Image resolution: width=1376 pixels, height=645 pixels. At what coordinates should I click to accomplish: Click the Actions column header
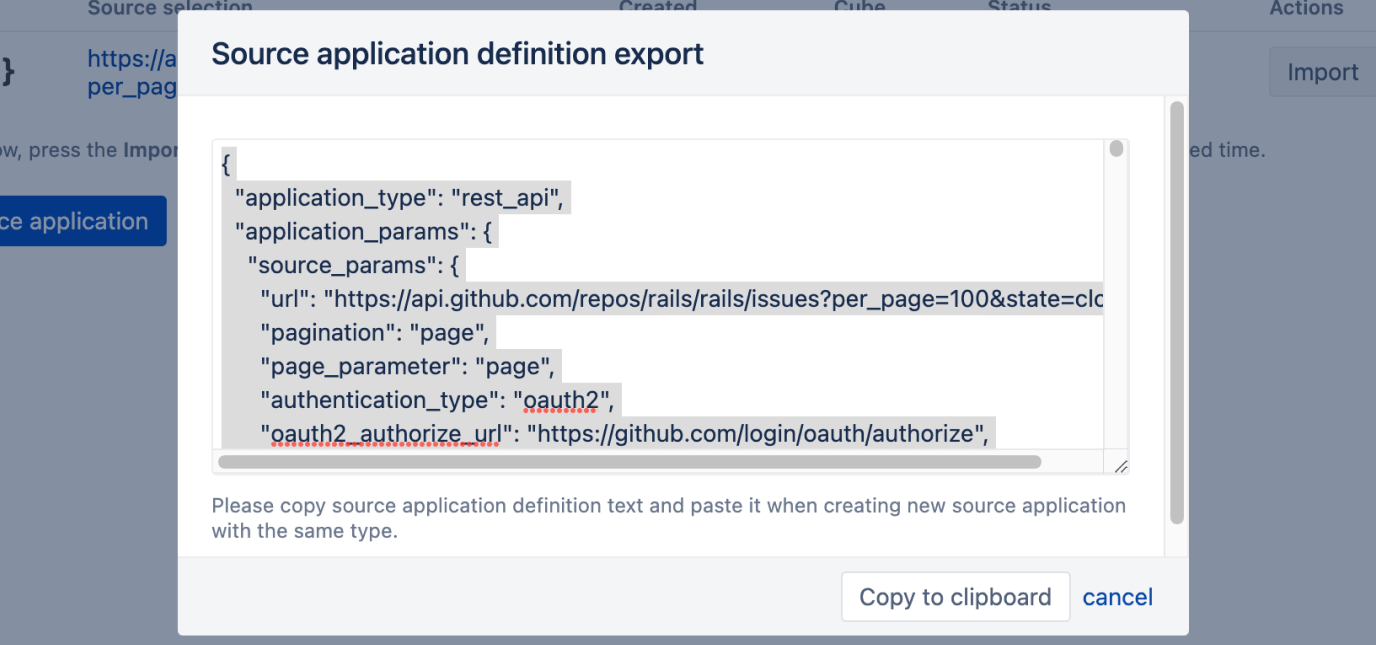pyautogui.click(x=1306, y=8)
